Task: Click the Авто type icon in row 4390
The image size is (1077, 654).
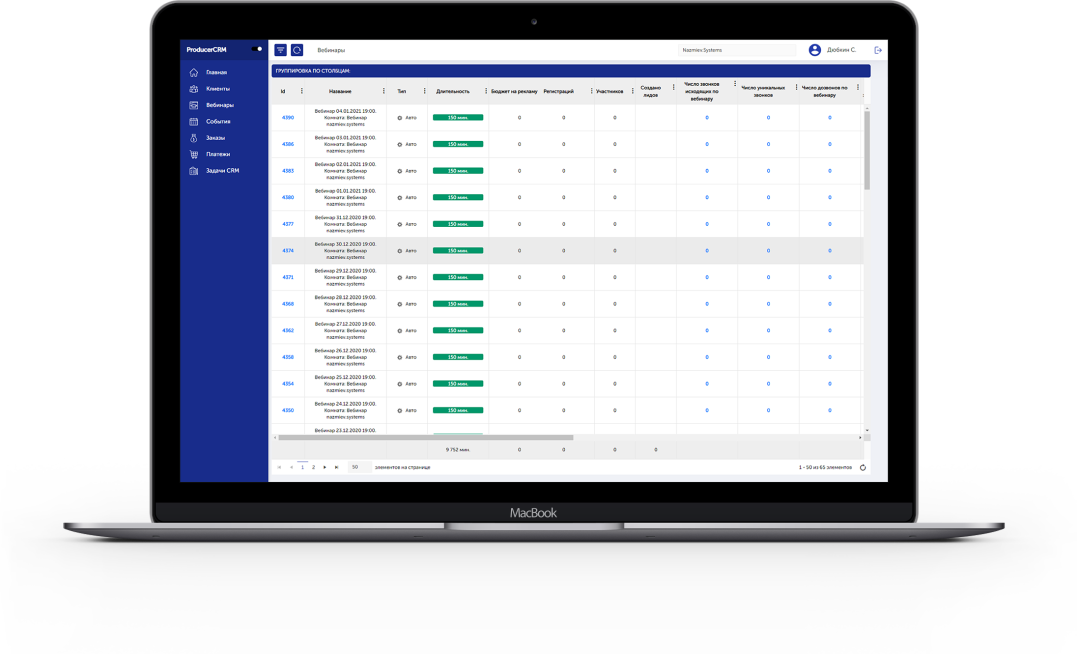Action: pyautogui.click(x=400, y=118)
